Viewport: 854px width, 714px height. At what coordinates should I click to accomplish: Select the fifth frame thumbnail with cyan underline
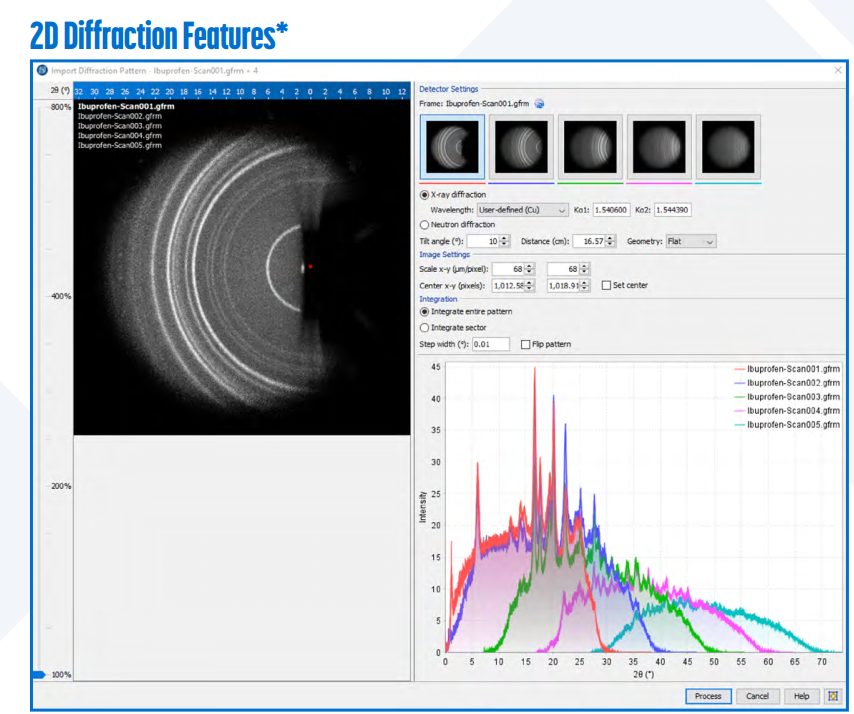(728, 146)
